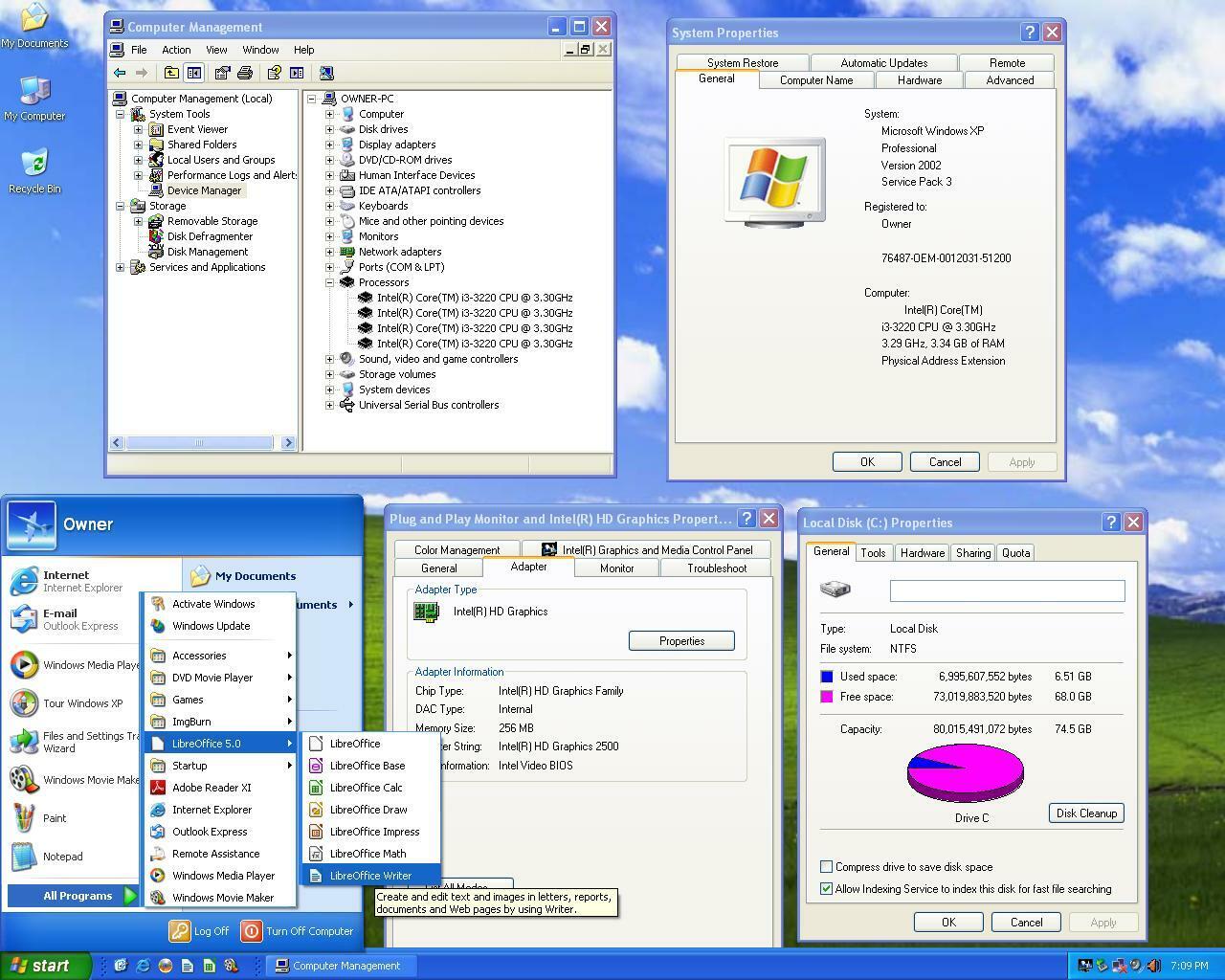Click the Start button on the taskbar
This screenshot has width=1225, height=980.
(46, 966)
